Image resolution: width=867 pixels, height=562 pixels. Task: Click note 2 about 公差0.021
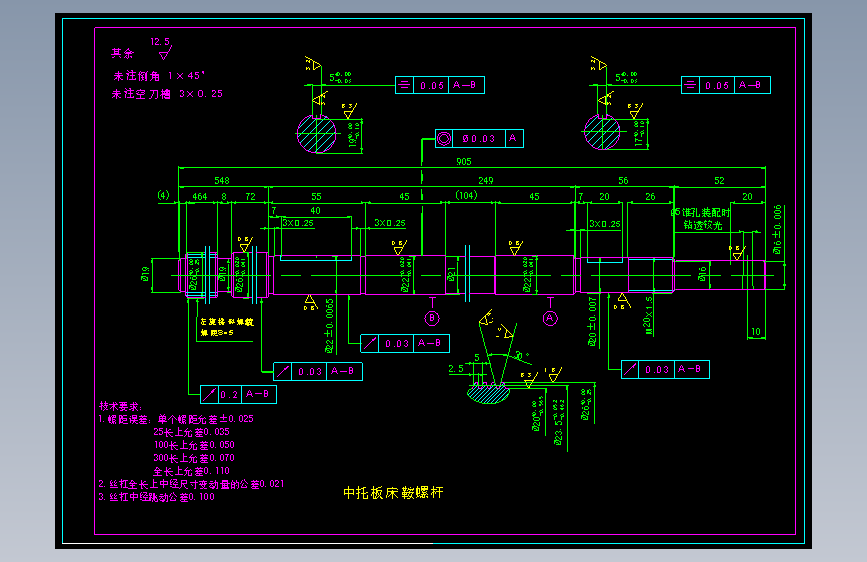point(191,484)
